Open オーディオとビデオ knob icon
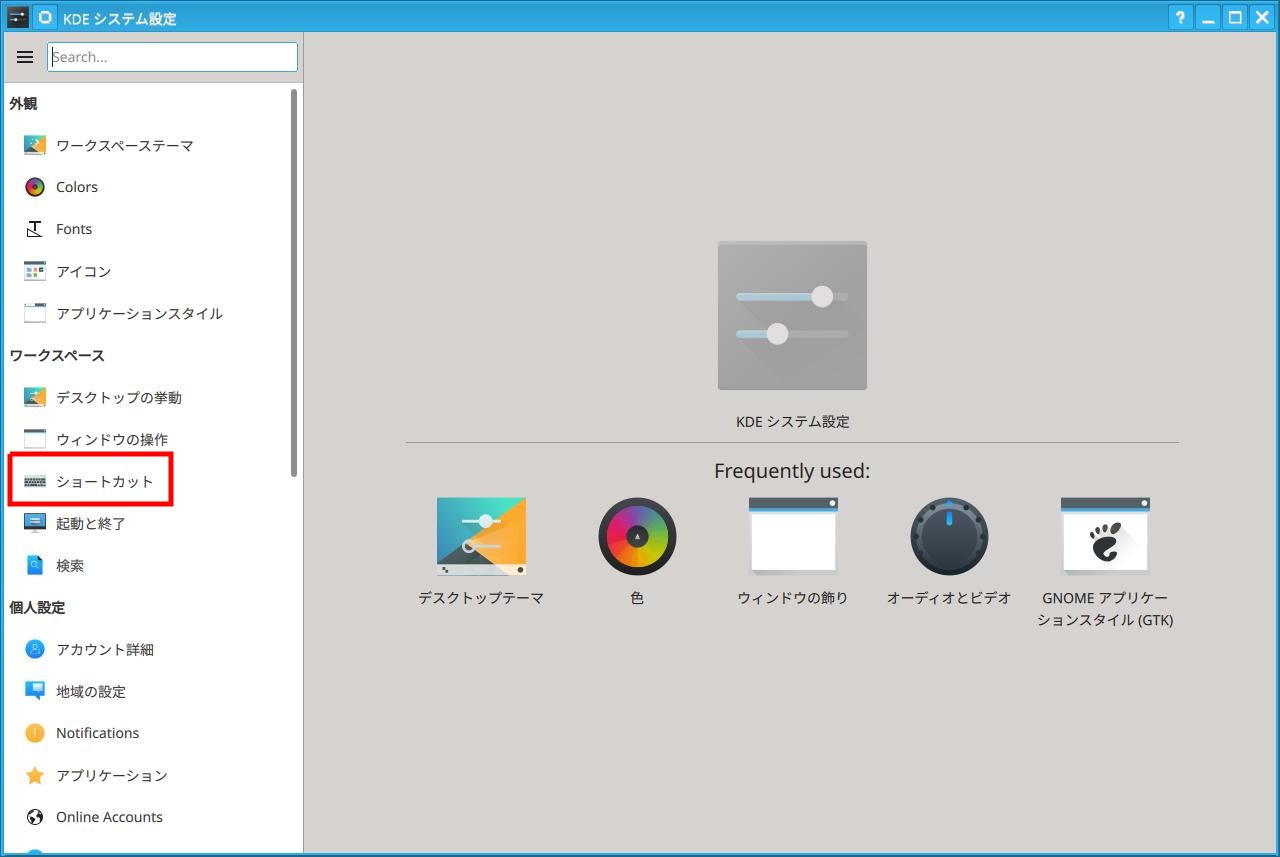Viewport: 1280px width, 857px height. point(949,536)
